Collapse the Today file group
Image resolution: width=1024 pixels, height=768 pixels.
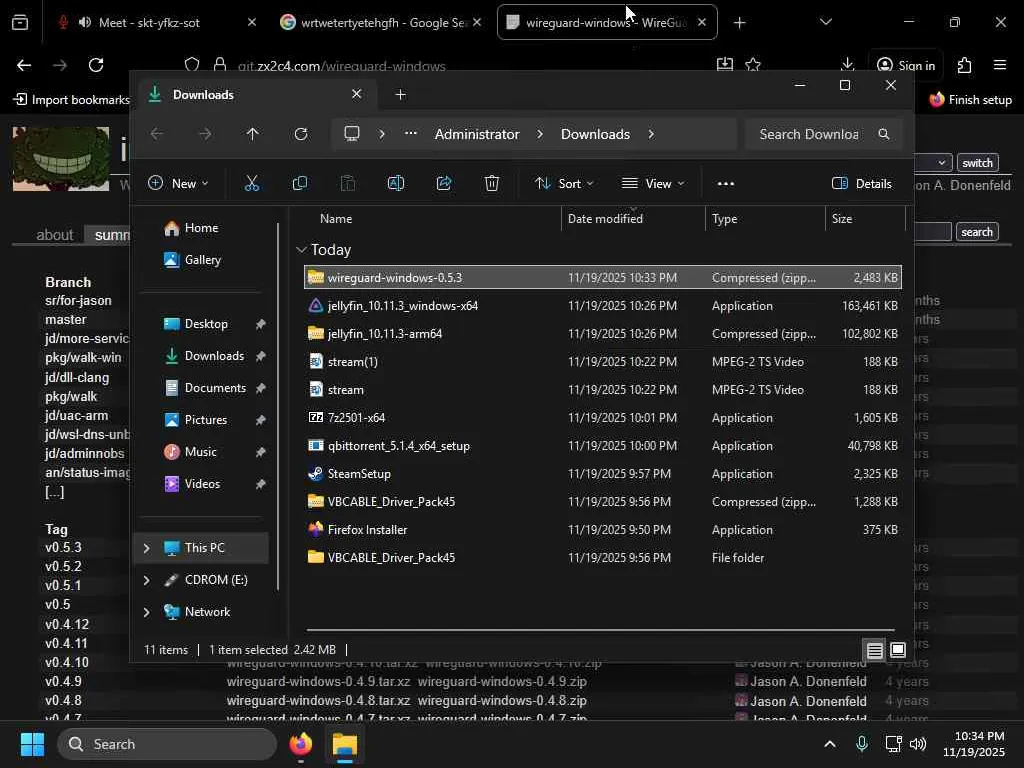click(301, 250)
